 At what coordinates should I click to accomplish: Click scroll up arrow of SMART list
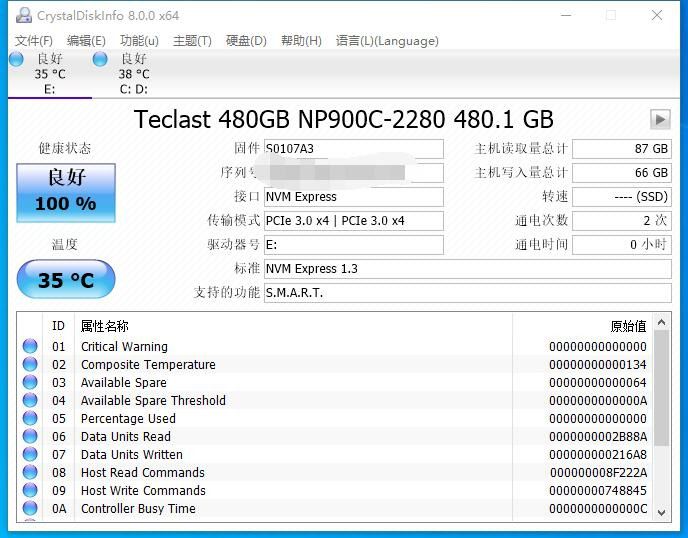coord(662,323)
